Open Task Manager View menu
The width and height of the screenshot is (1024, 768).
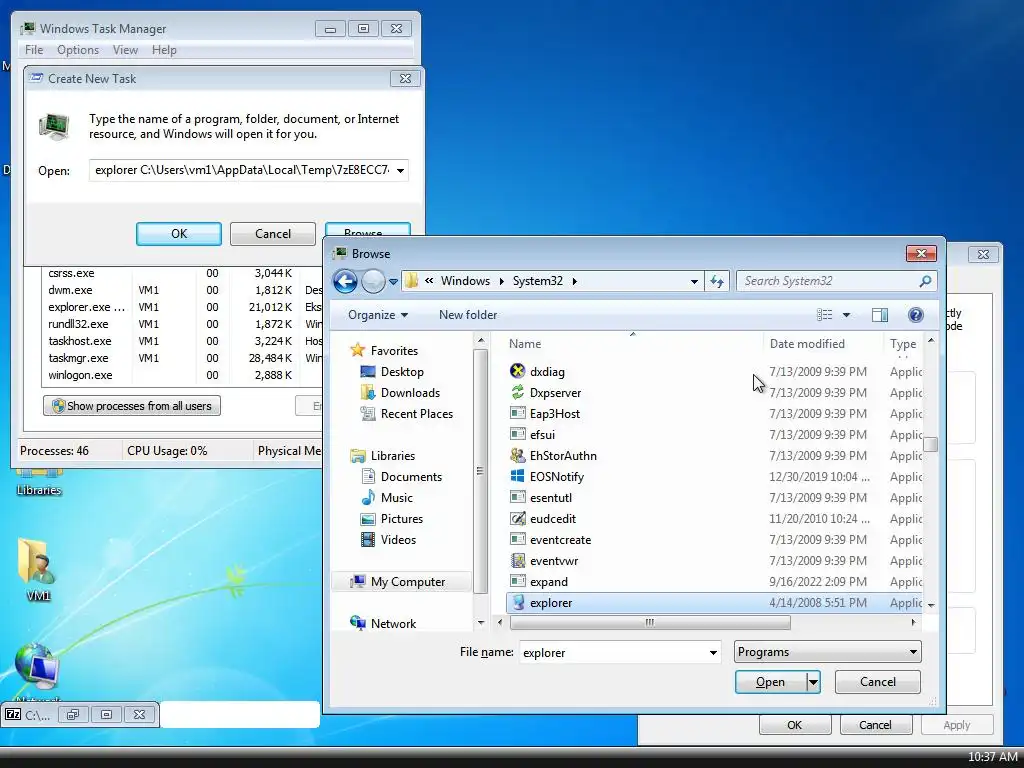coord(125,50)
